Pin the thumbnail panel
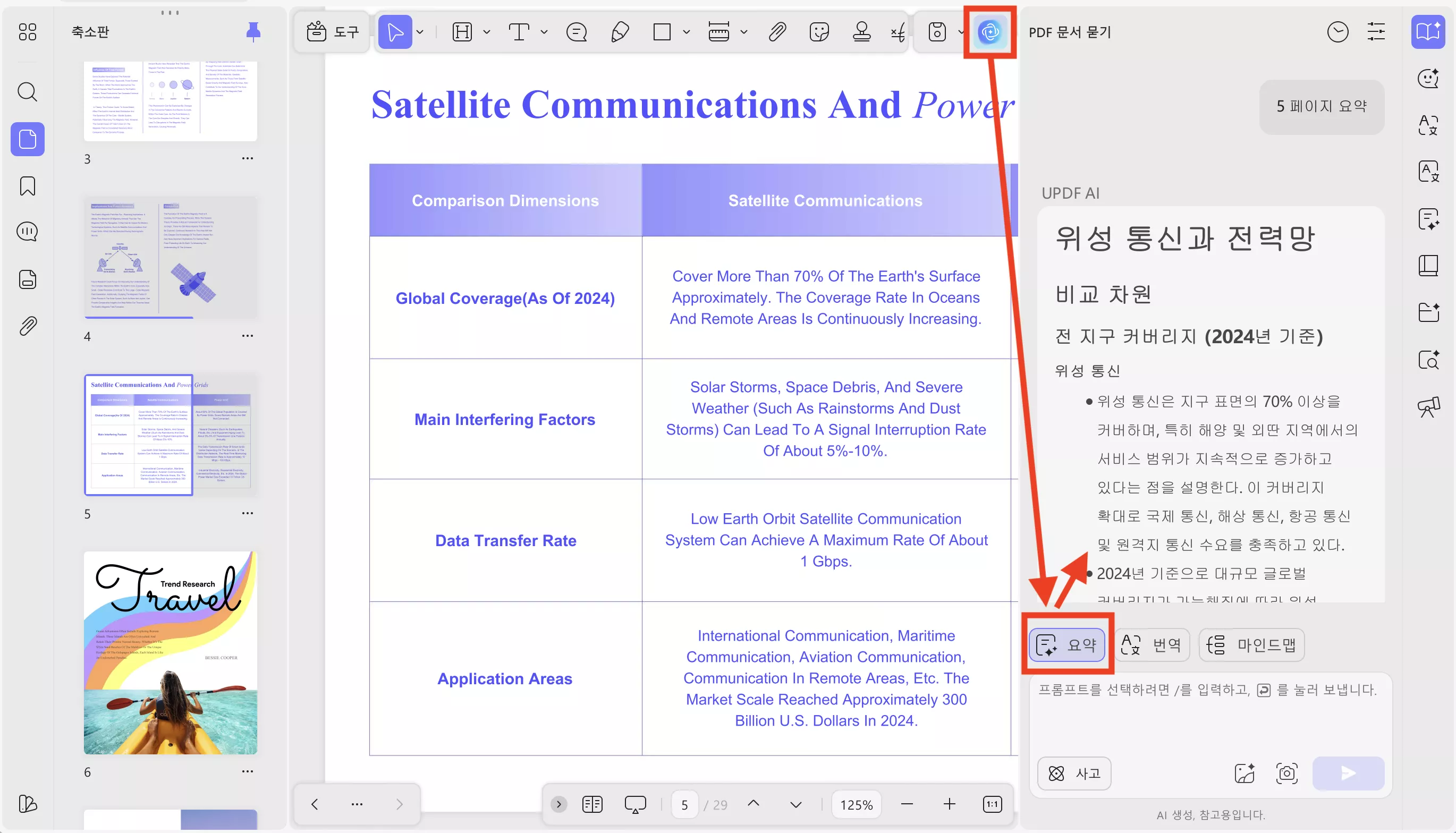Screen dimensions: 1456x833 pyautogui.click(x=253, y=32)
